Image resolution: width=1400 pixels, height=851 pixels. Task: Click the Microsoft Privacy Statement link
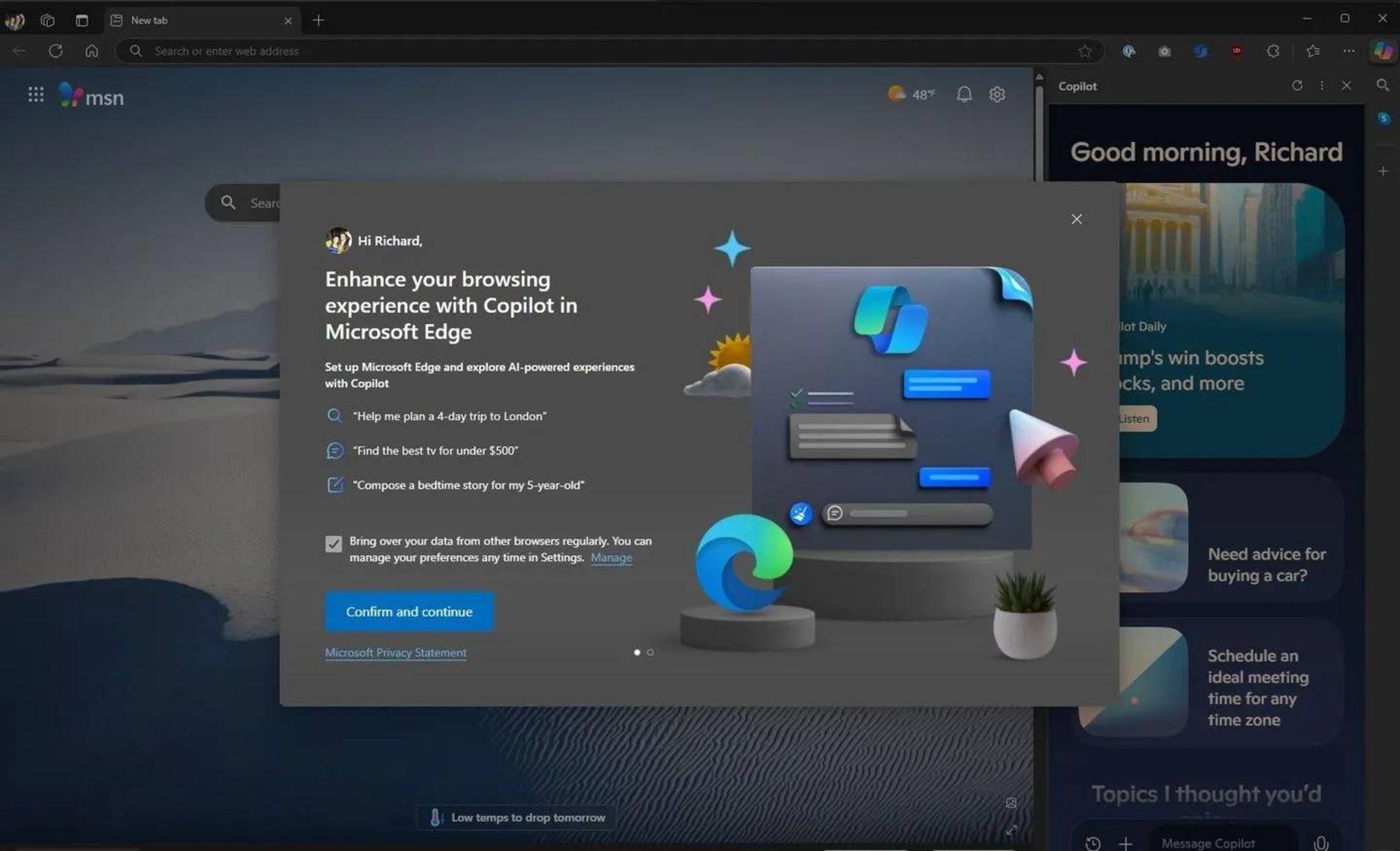click(395, 652)
